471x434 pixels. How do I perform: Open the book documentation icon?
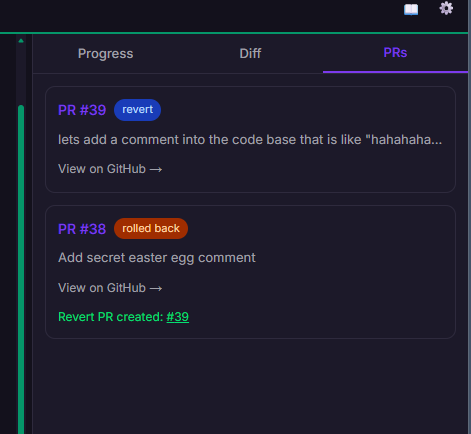tap(411, 9)
